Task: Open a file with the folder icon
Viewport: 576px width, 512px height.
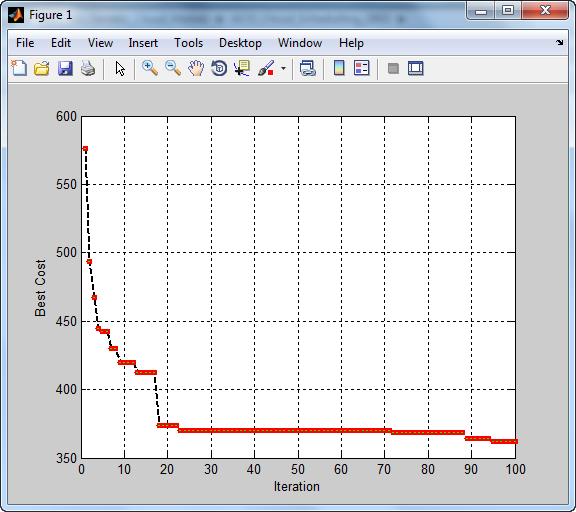Action: [x=42, y=68]
